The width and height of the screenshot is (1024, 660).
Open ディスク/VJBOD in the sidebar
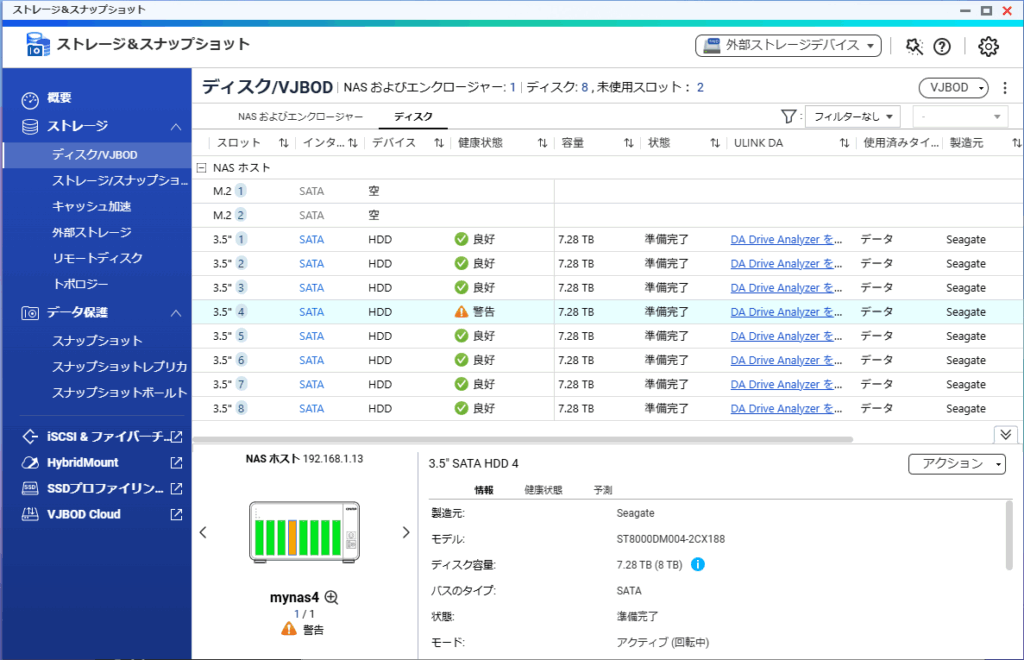(x=97, y=155)
